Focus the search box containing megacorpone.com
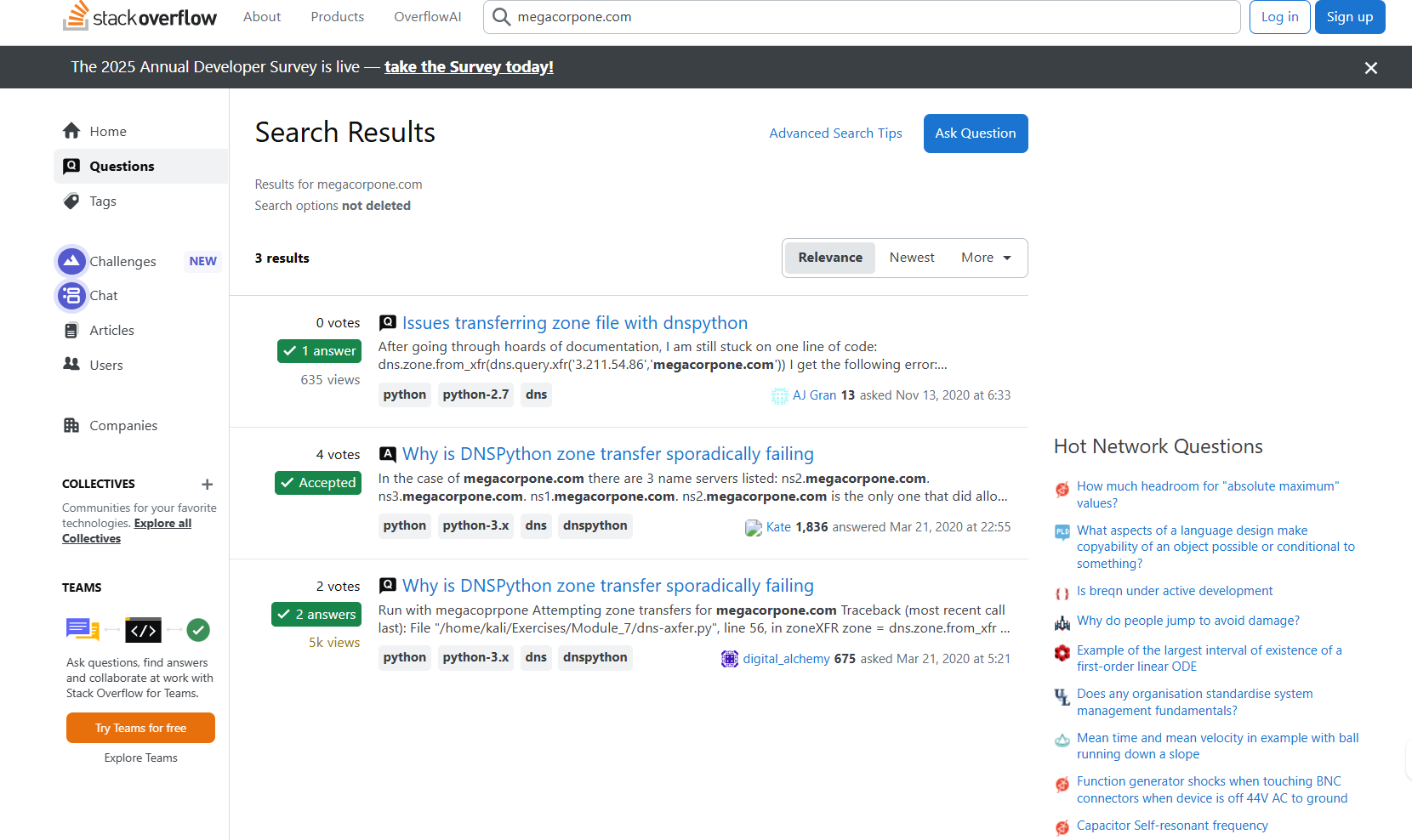This screenshot has width=1412, height=840. click(862, 17)
